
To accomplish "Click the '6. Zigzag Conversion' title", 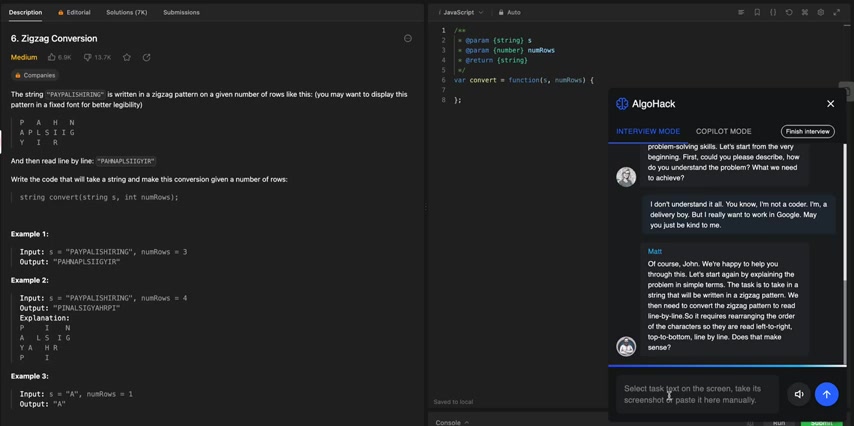I will (54, 38).
